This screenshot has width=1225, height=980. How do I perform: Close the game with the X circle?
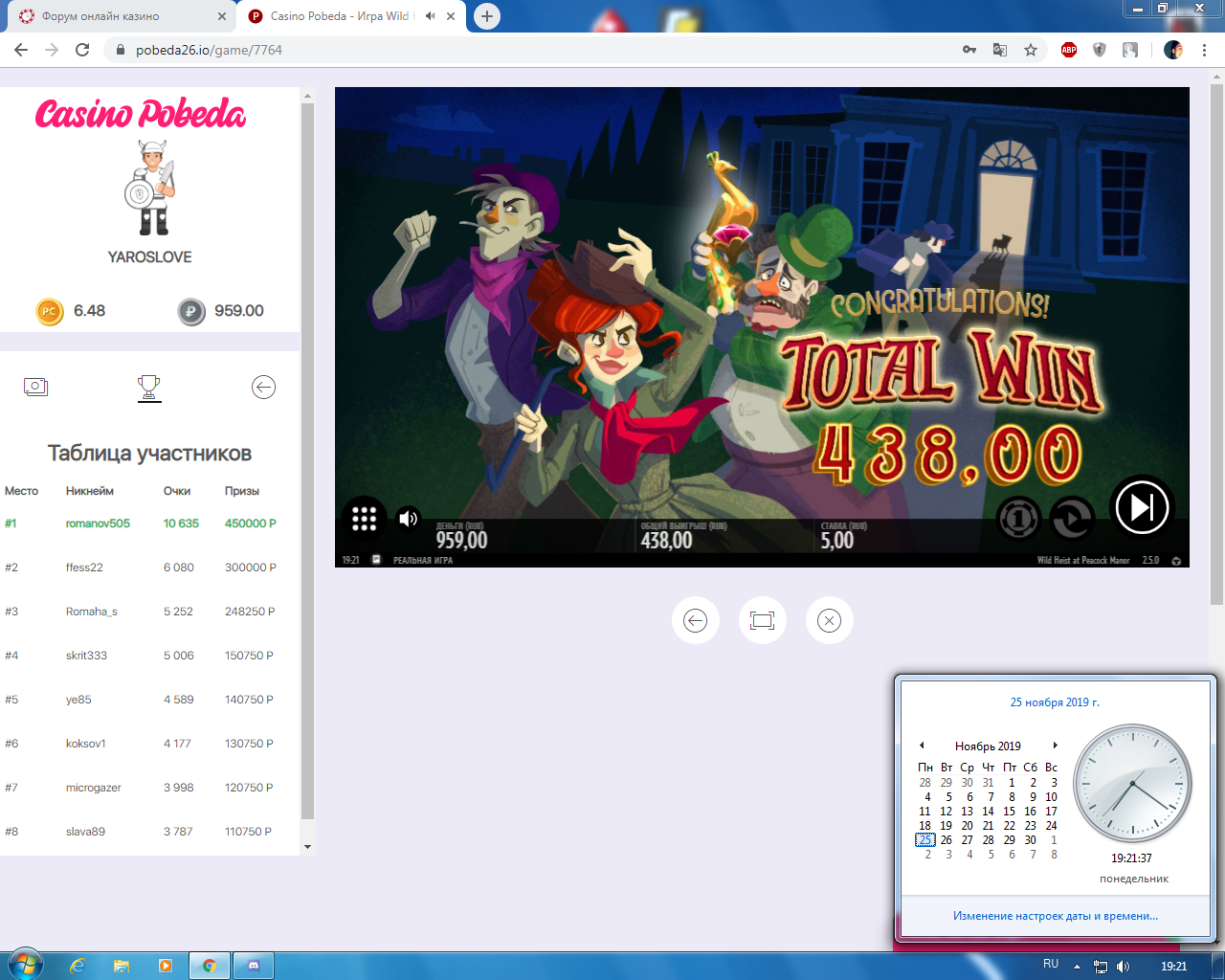pyautogui.click(x=830, y=620)
